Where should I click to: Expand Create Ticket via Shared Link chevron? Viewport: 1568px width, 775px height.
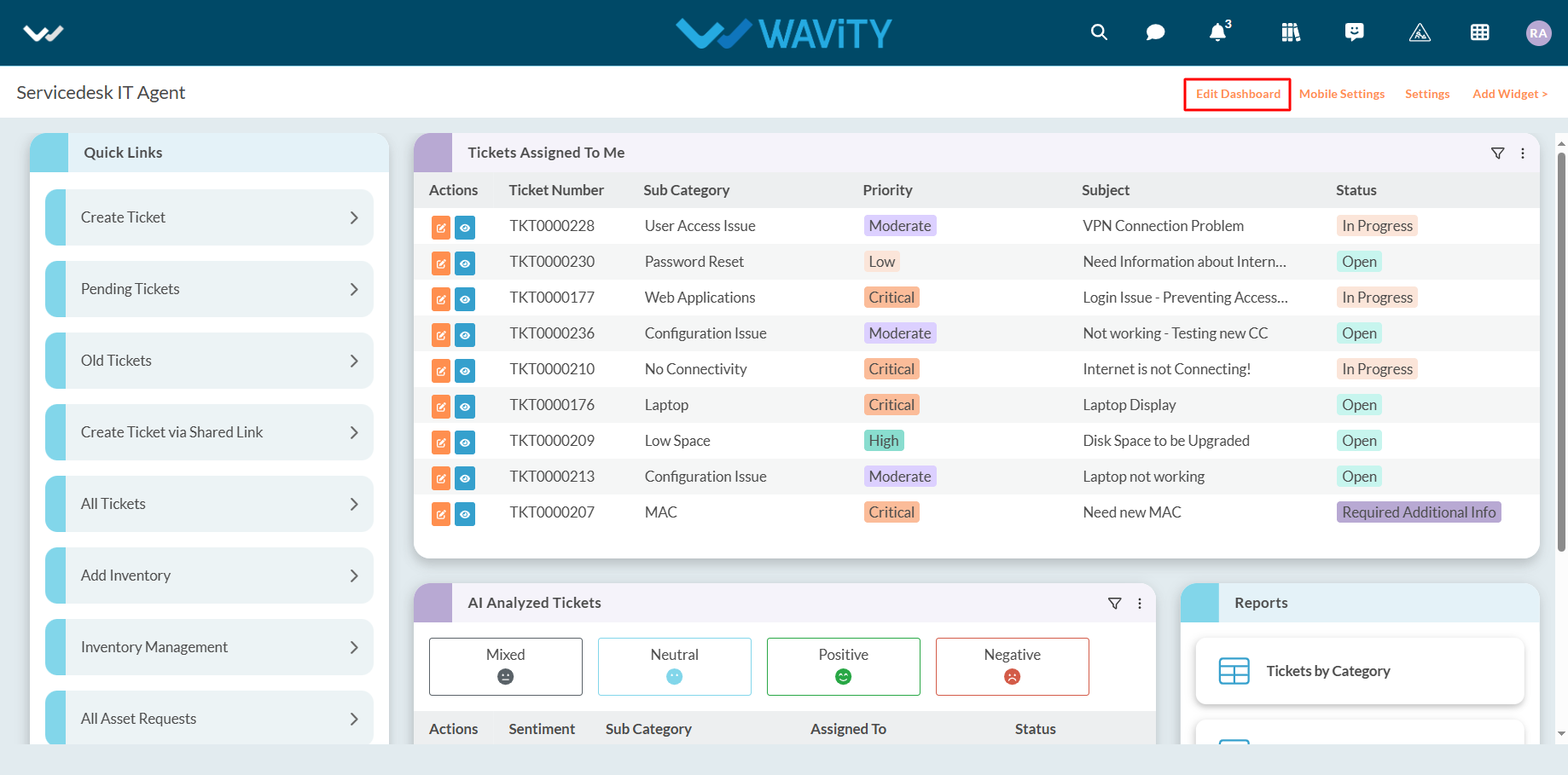point(354,432)
